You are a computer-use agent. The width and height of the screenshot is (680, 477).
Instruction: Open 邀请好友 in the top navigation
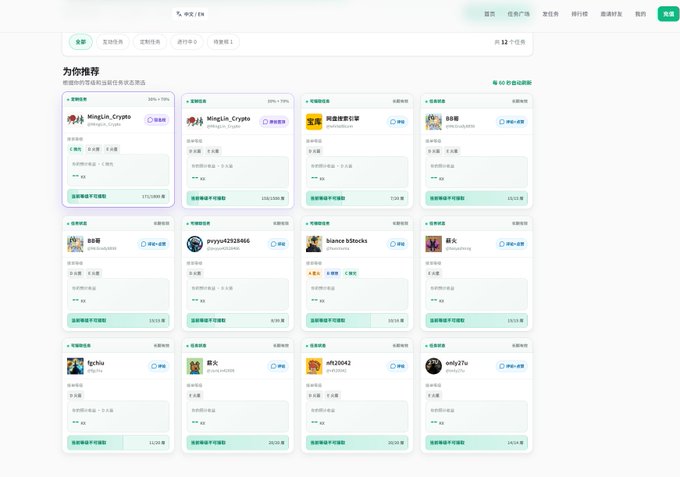click(611, 14)
